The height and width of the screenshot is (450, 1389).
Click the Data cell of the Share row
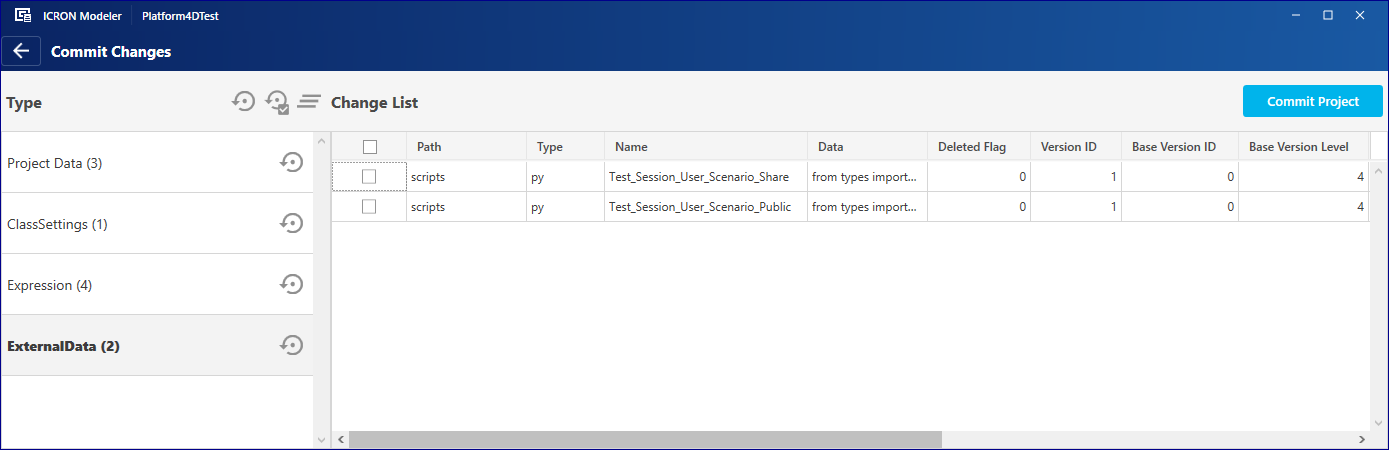coord(868,177)
